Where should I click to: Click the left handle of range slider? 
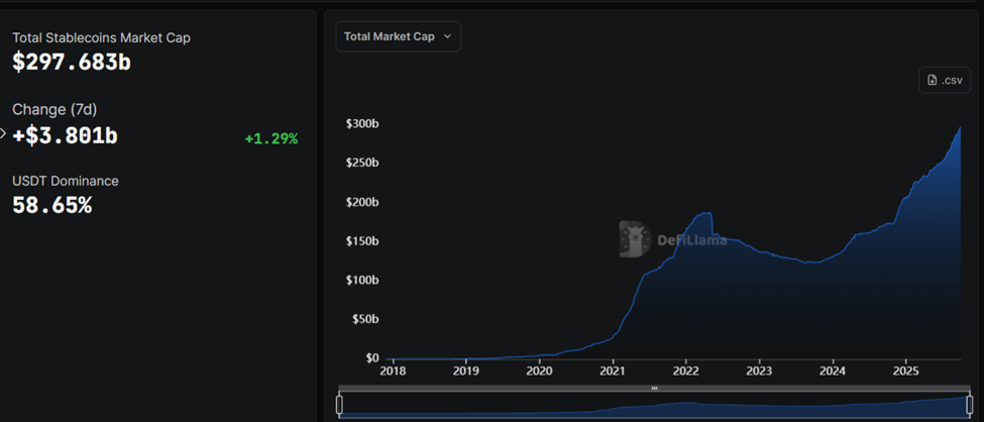point(340,404)
